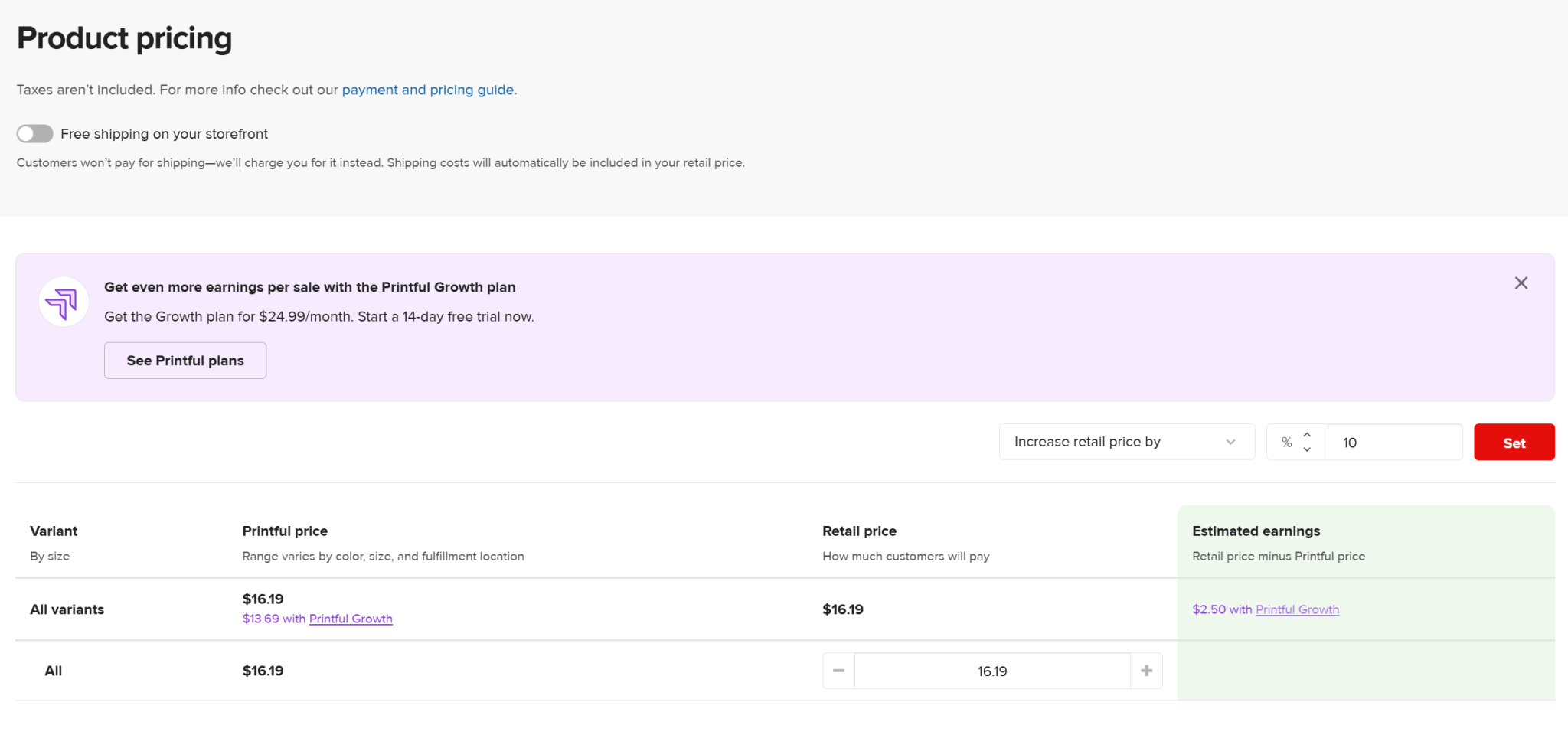Dismiss the Printful Growth plan banner
Image resolution: width=1568 pixels, height=735 pixels.
[1521, 283]
